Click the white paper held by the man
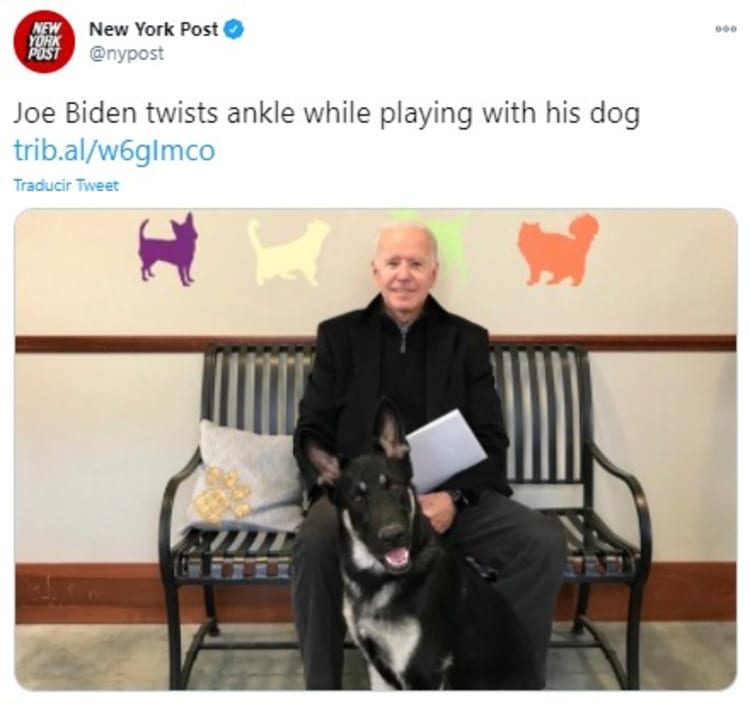 [445, 450]
